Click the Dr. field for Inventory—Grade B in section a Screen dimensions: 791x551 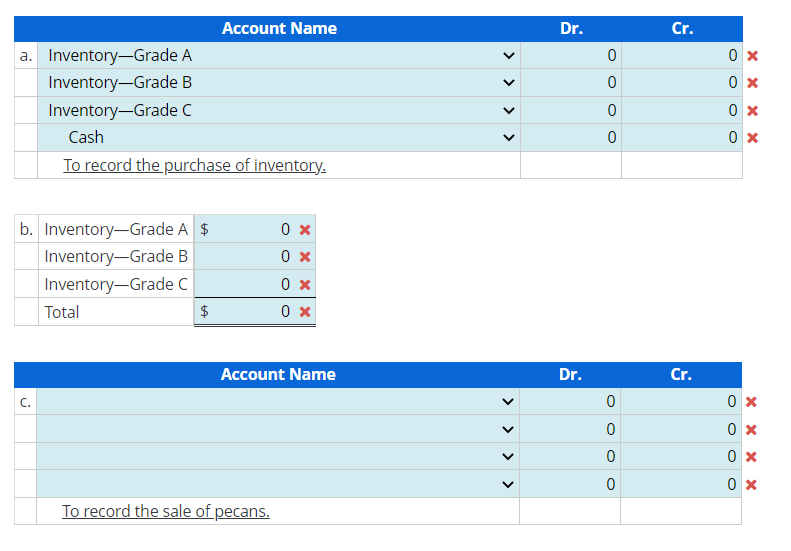571,83
